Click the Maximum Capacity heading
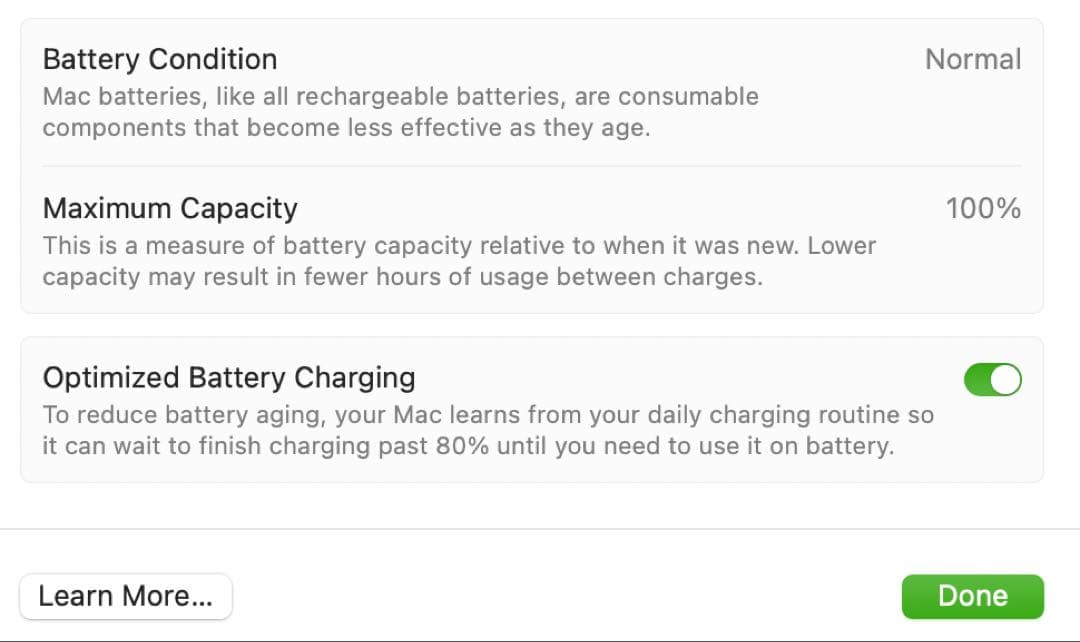The image size is (1080, 642). [170, 208]
